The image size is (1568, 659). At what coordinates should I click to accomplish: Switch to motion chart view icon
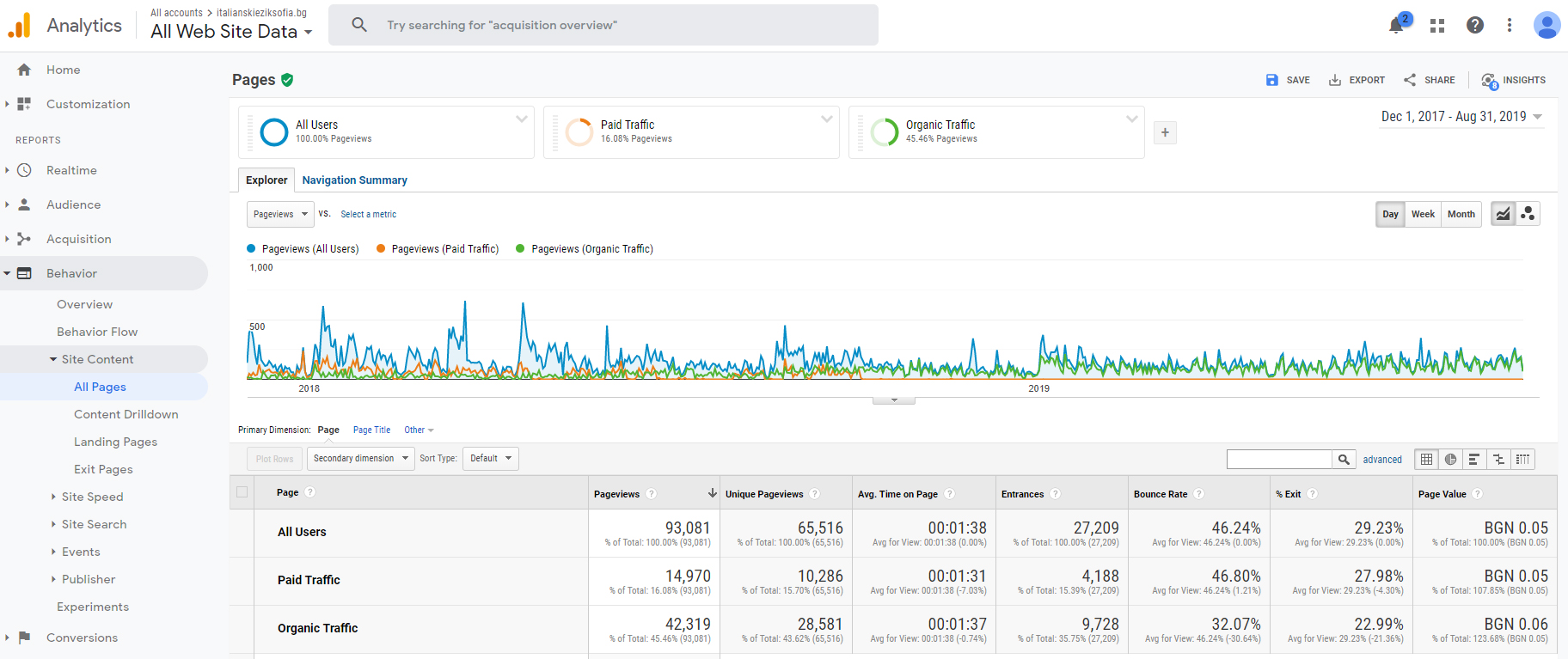tap(1528, 214)
